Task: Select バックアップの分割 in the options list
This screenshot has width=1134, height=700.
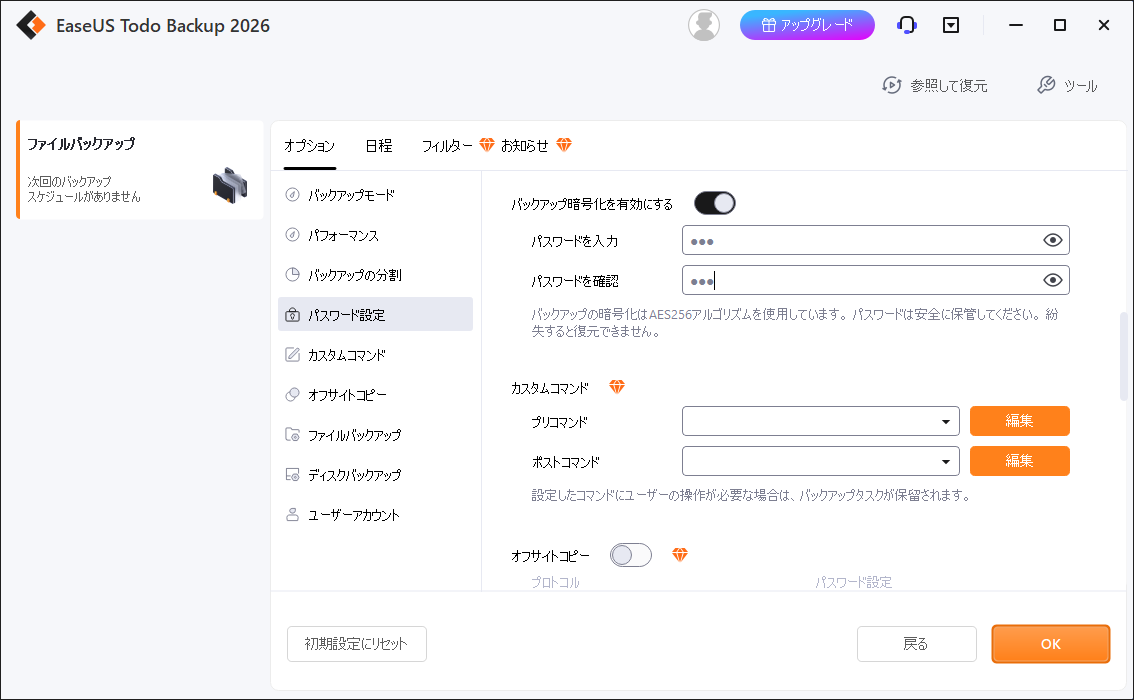Action: 375,274
